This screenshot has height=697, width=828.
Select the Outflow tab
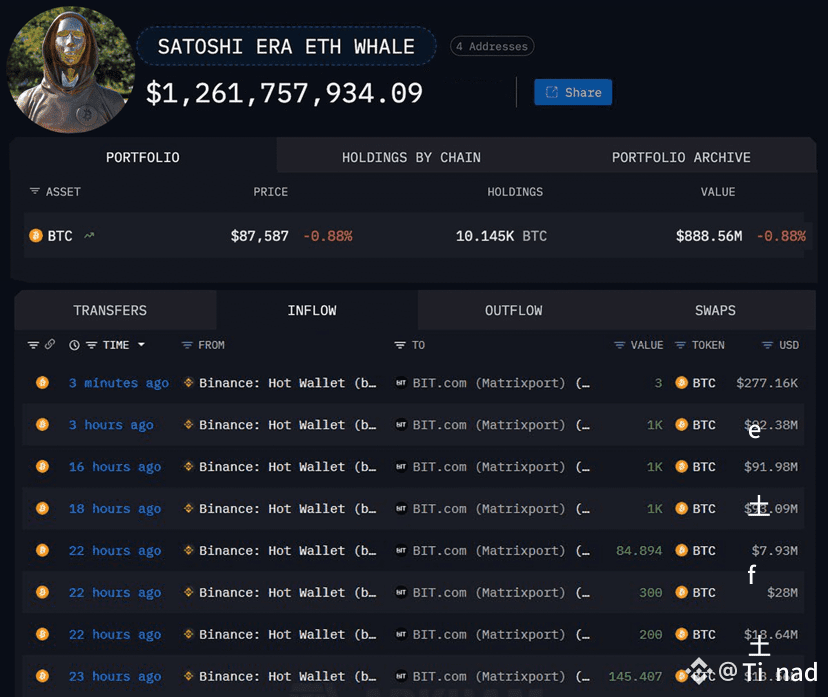click(514, 310)
